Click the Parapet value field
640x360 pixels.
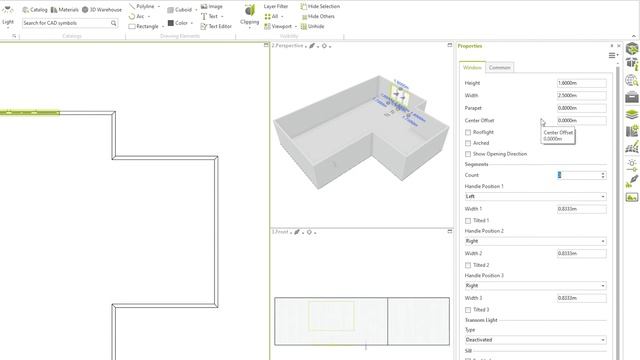(582, 108)
